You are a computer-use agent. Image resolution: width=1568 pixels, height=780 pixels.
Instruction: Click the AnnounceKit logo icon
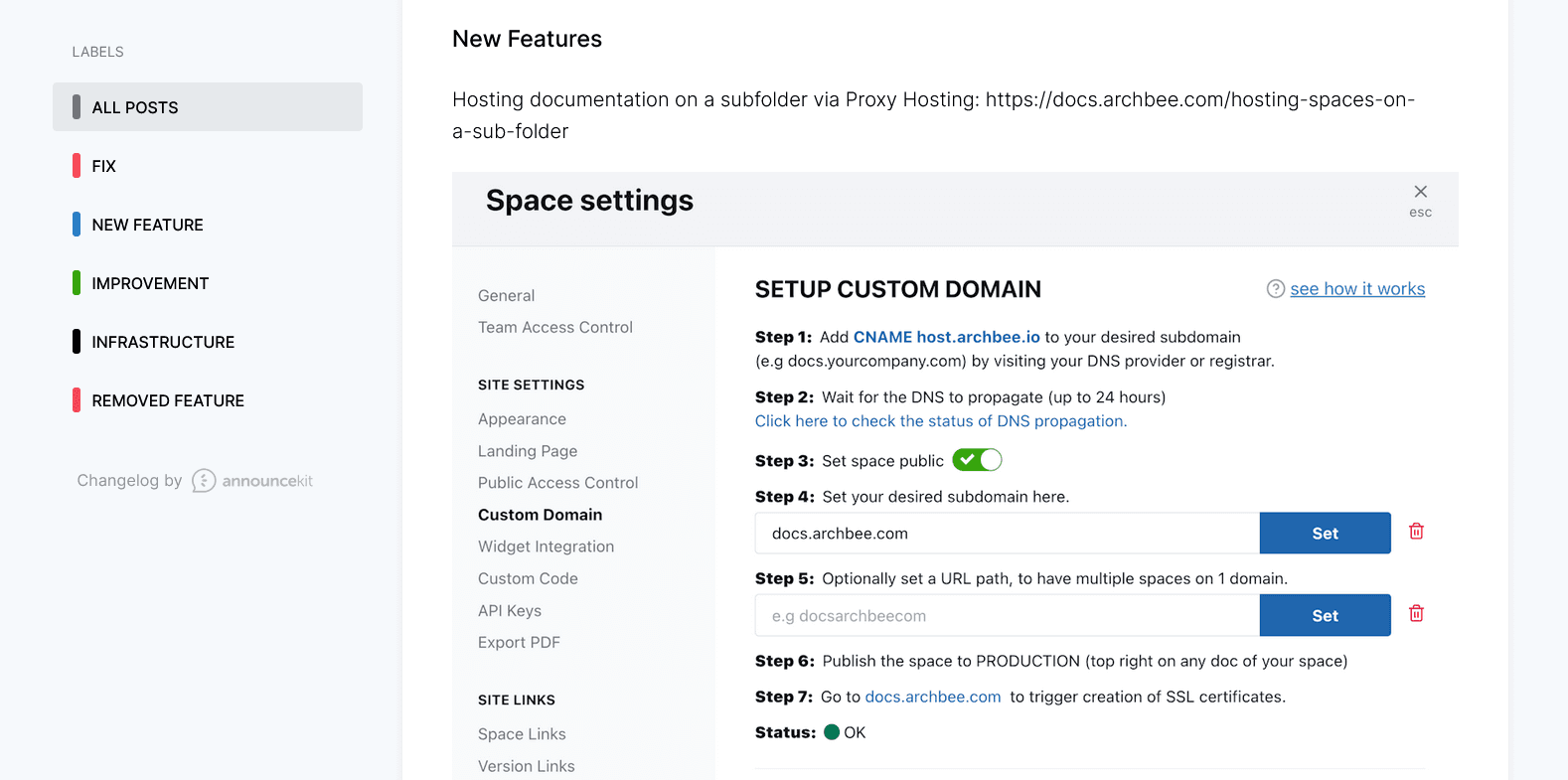click(204, 481)
